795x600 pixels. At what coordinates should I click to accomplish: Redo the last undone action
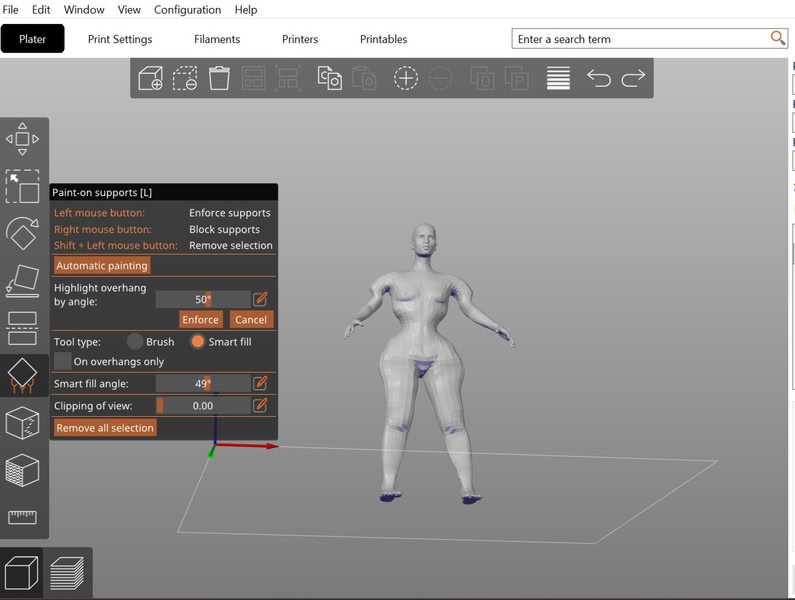click(x=633, y=79)
